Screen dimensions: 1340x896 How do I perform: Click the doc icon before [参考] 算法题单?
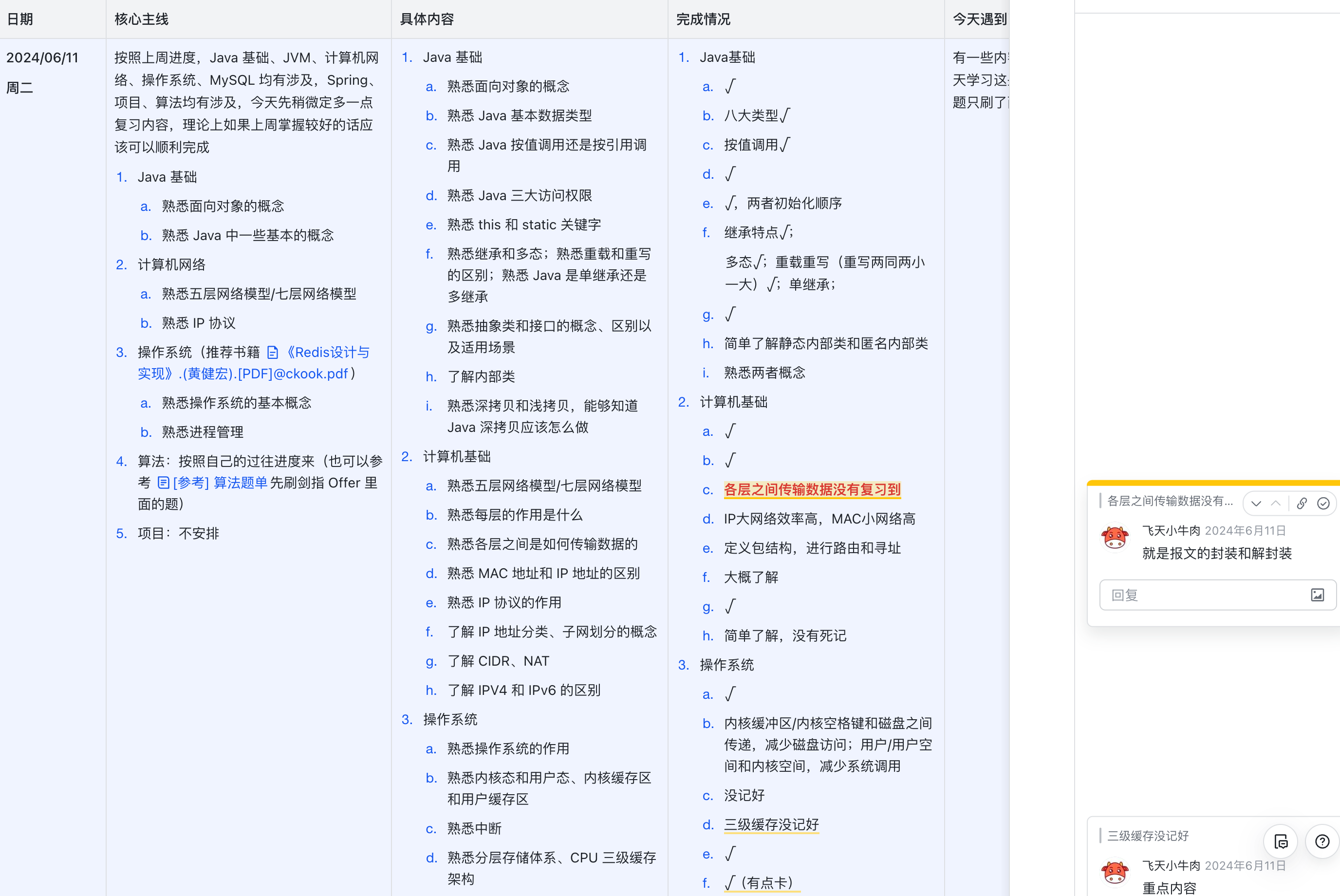click(x=164, y=483)
